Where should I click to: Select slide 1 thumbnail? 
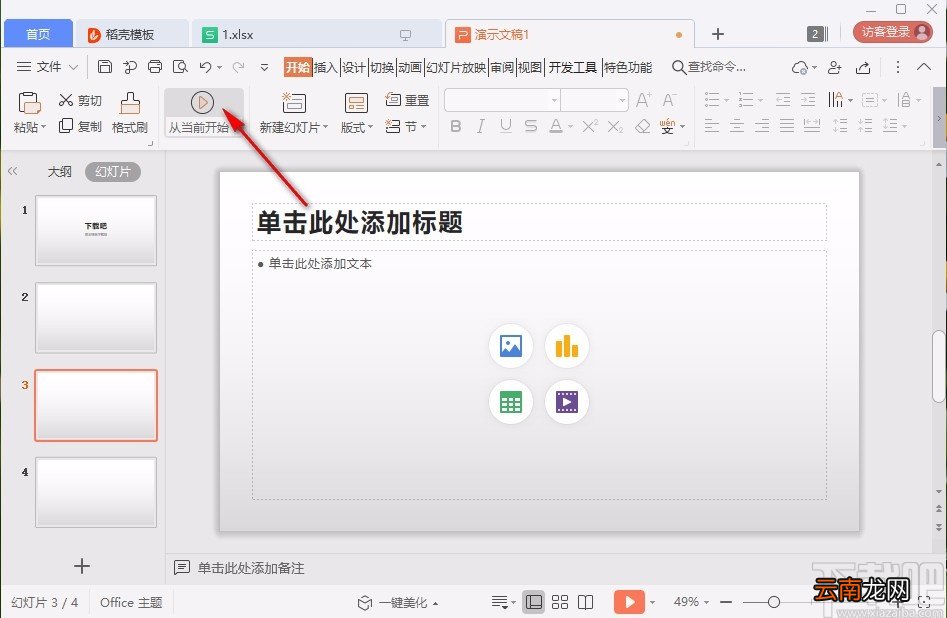[96, 230]
